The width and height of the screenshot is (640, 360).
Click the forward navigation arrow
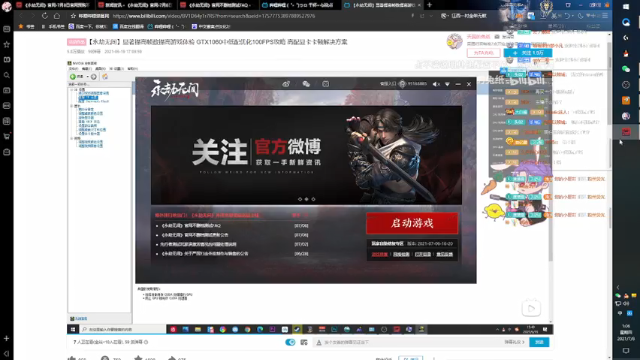(x=33, y=16)
